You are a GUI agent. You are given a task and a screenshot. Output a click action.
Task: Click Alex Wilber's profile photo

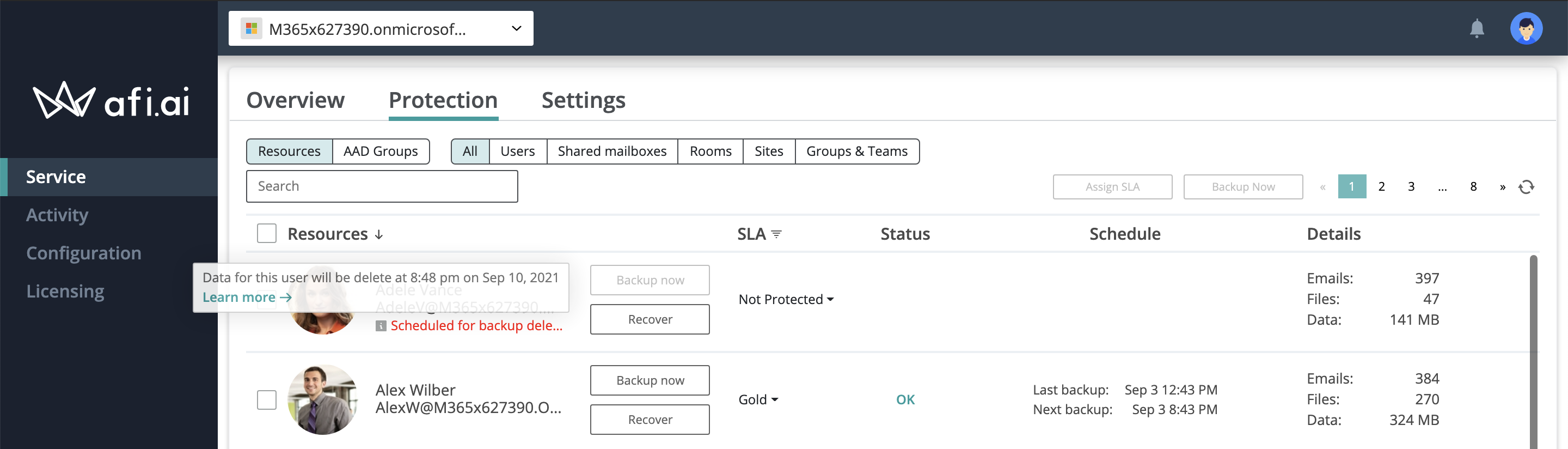[323, 401]
